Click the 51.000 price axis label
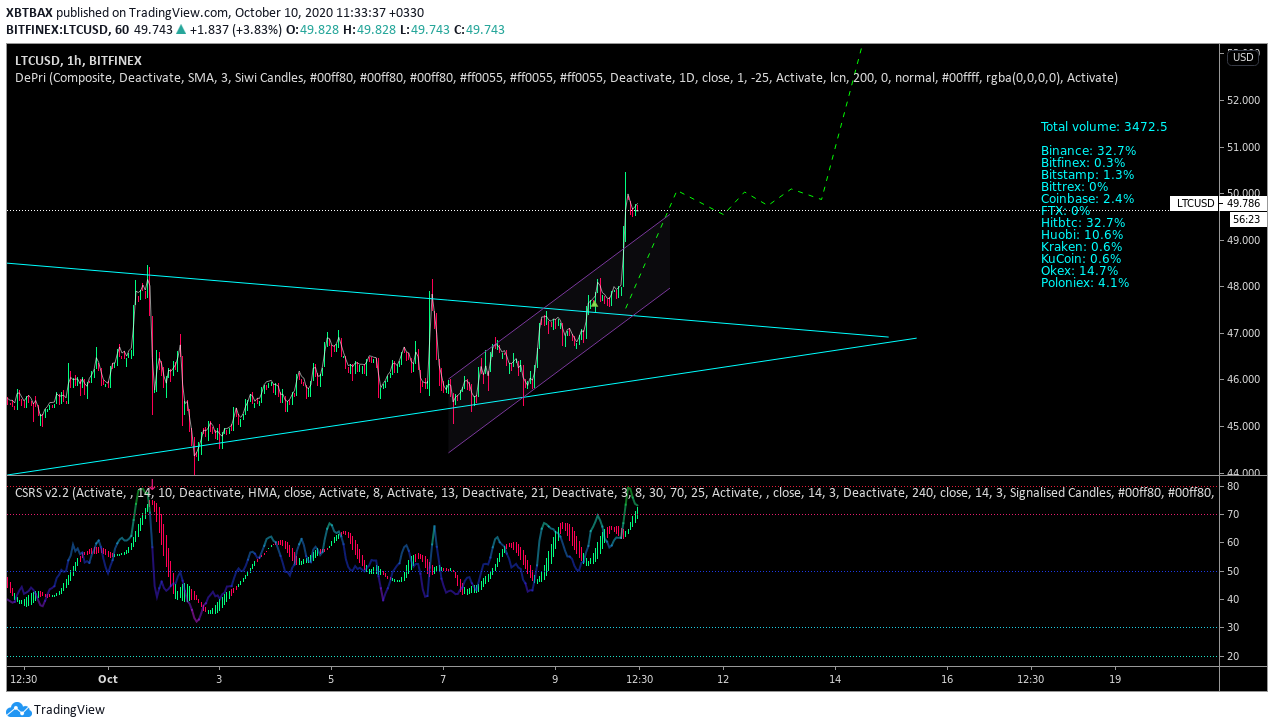The image size is (1274, 728). 1244,147
